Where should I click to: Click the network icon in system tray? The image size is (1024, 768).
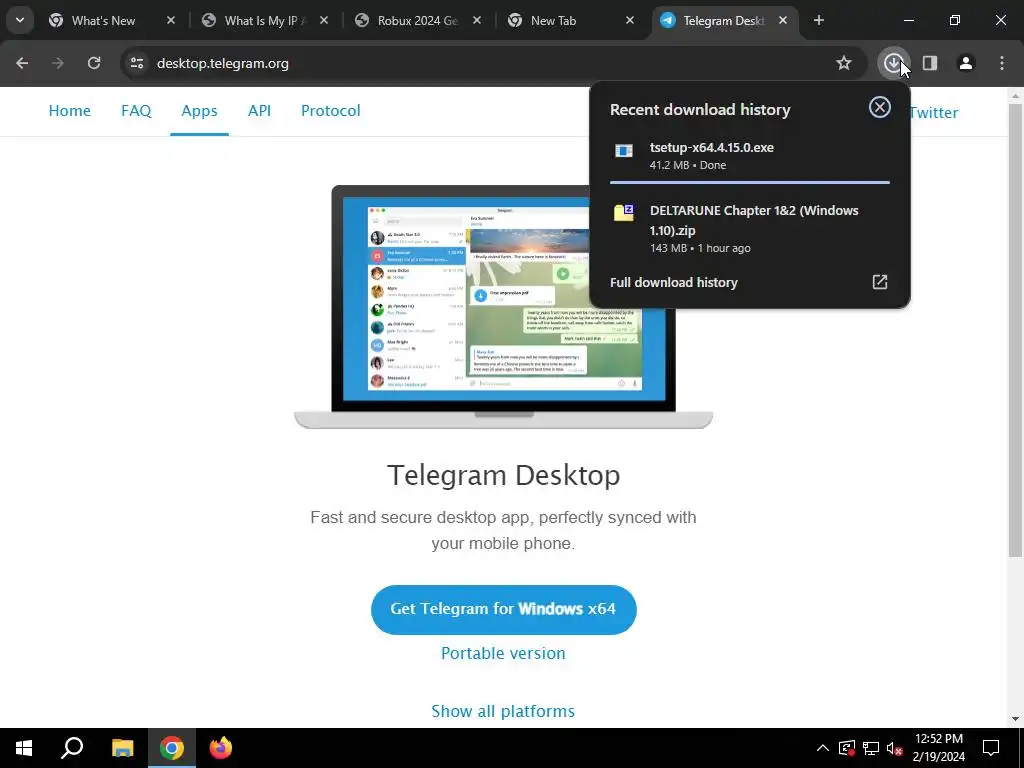pyautogui.click(x=871, y=748)
